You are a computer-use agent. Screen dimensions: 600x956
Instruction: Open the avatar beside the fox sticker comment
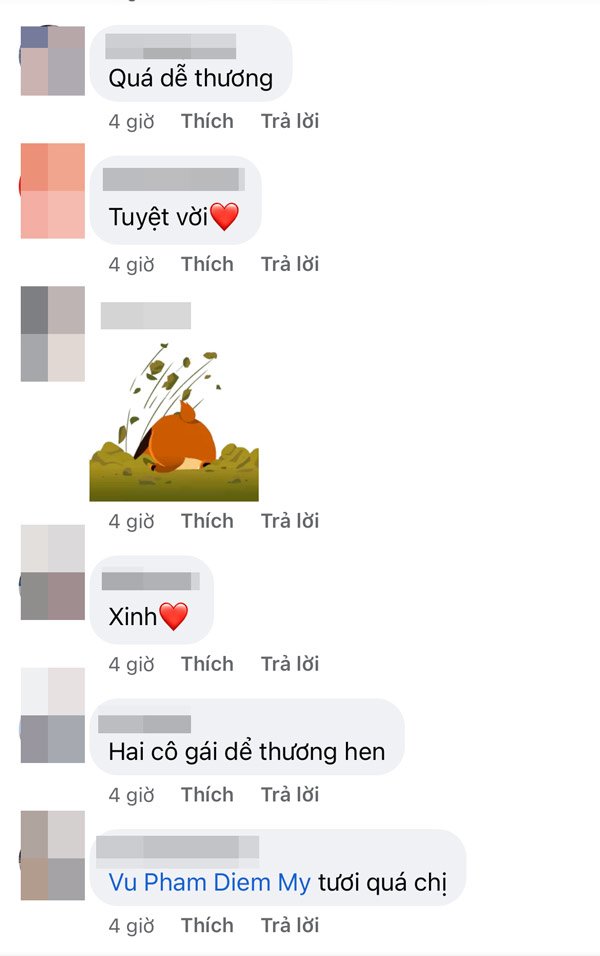tap(52, 334)
